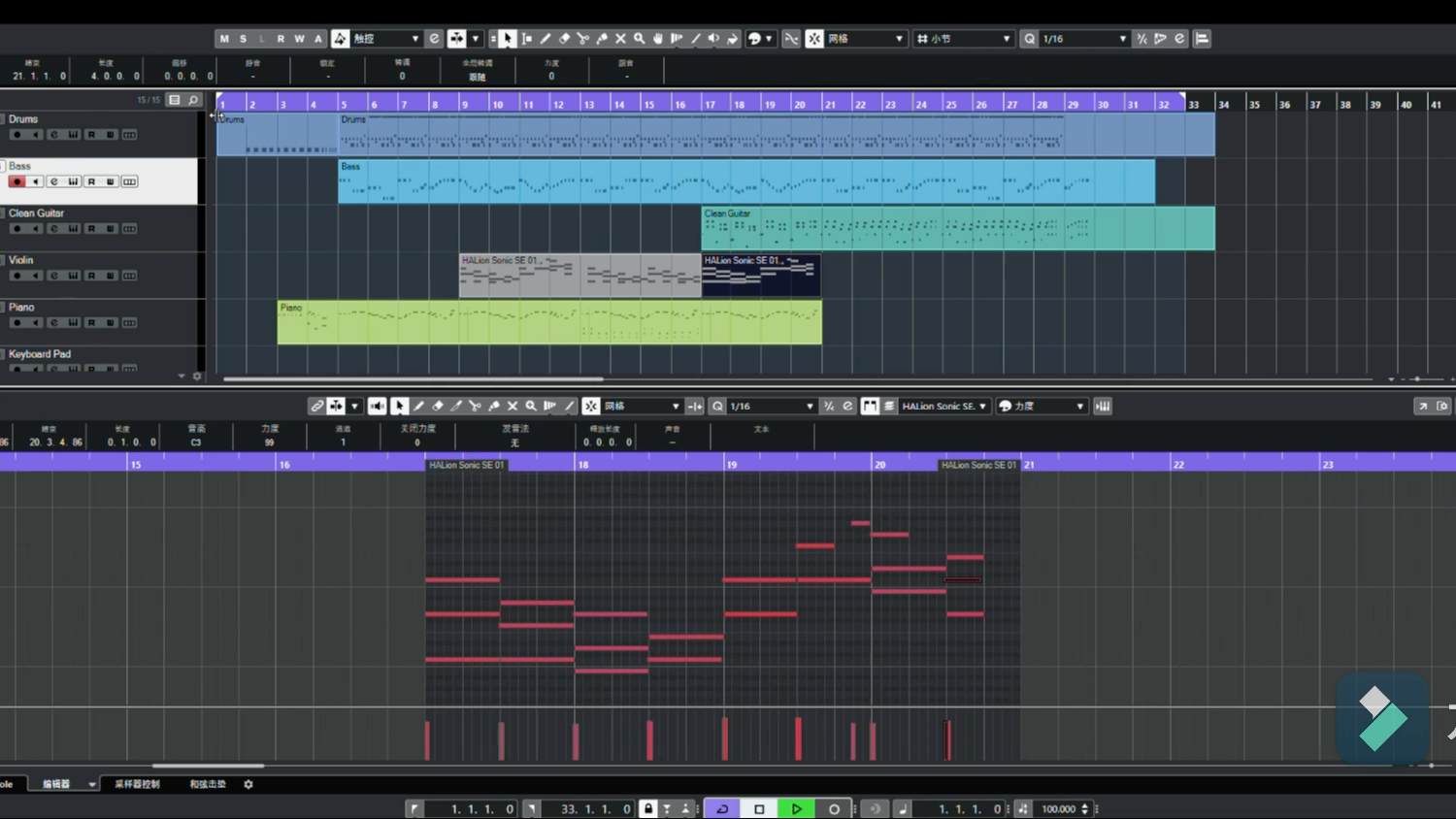Viewport: 1456px width, 819px height.
Task: Click the horizontal scrollbar of the project arrangement
Action: click(x=413, y=378)
